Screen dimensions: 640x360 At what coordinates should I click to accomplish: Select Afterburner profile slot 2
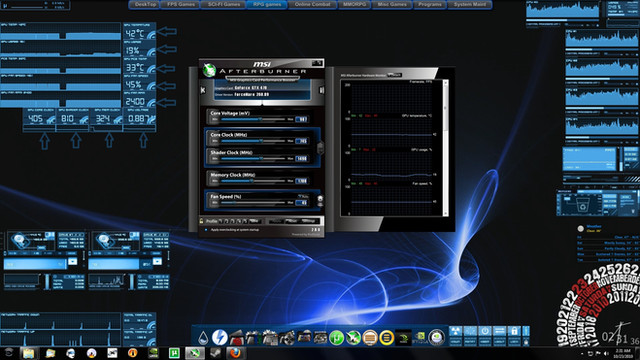click(227, 221)
